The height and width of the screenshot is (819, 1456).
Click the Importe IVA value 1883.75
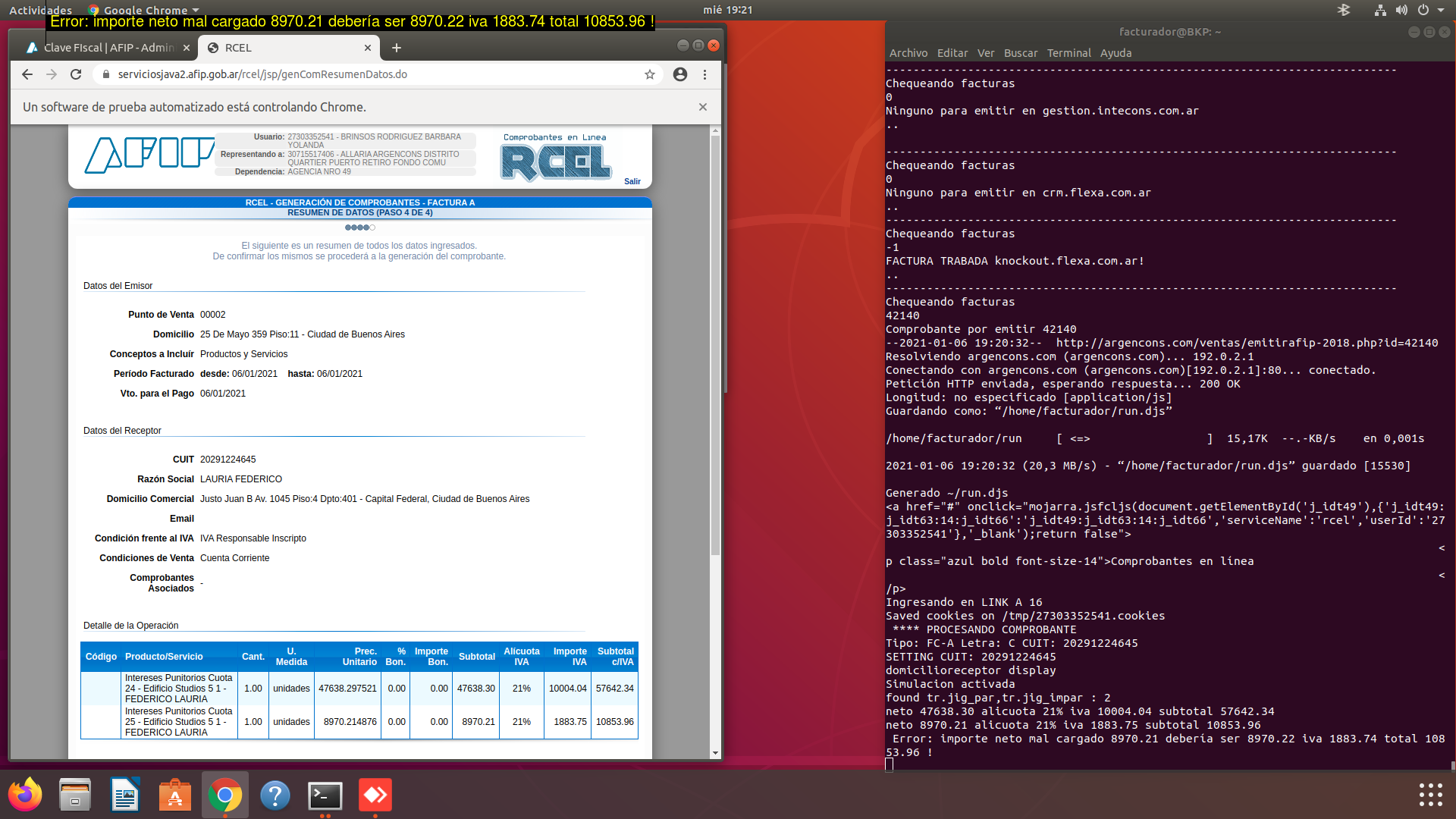[x=570, y=722]
